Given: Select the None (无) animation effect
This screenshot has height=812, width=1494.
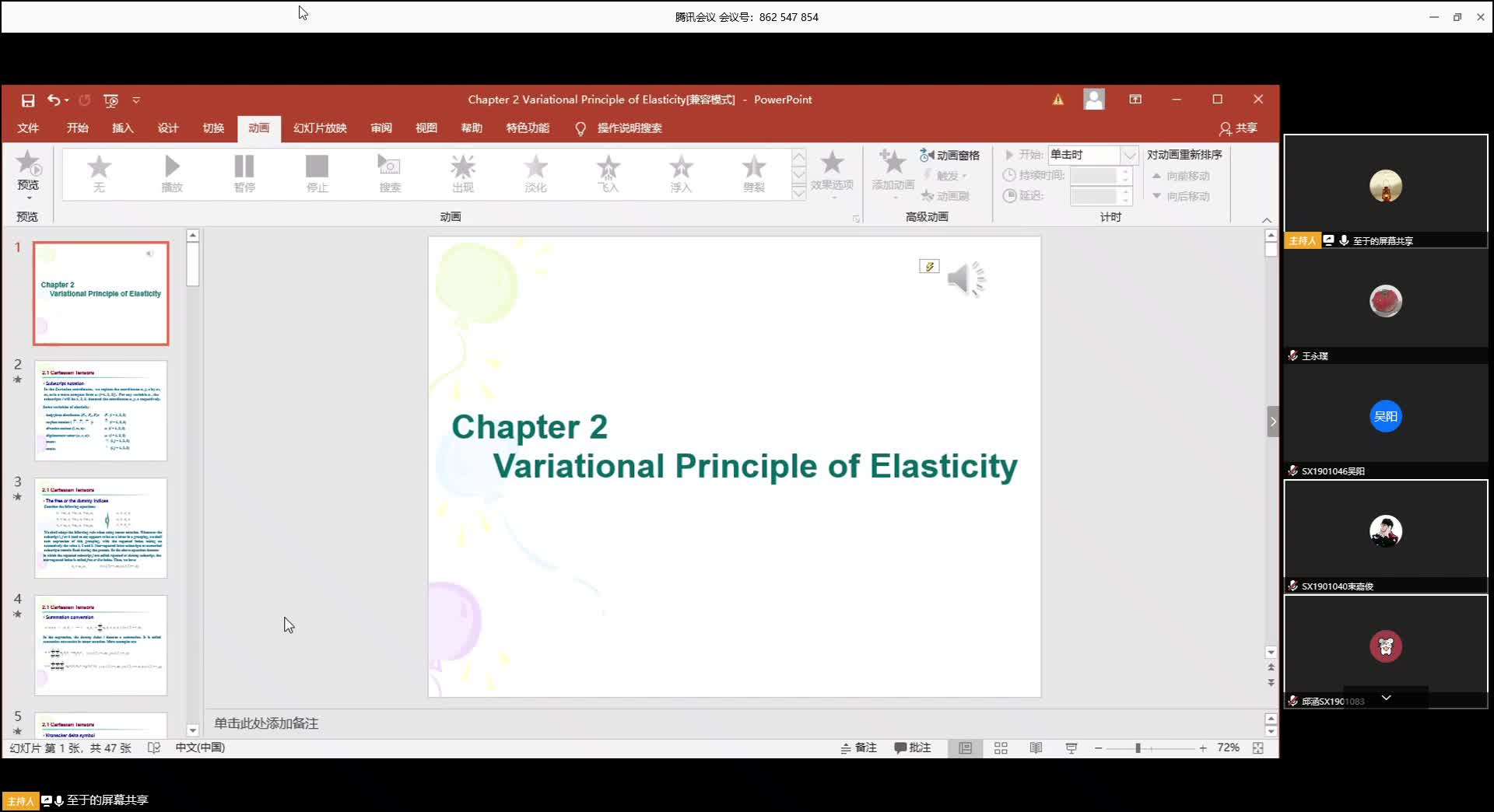Looking at the screenshot, I should (x=99, y=173).
